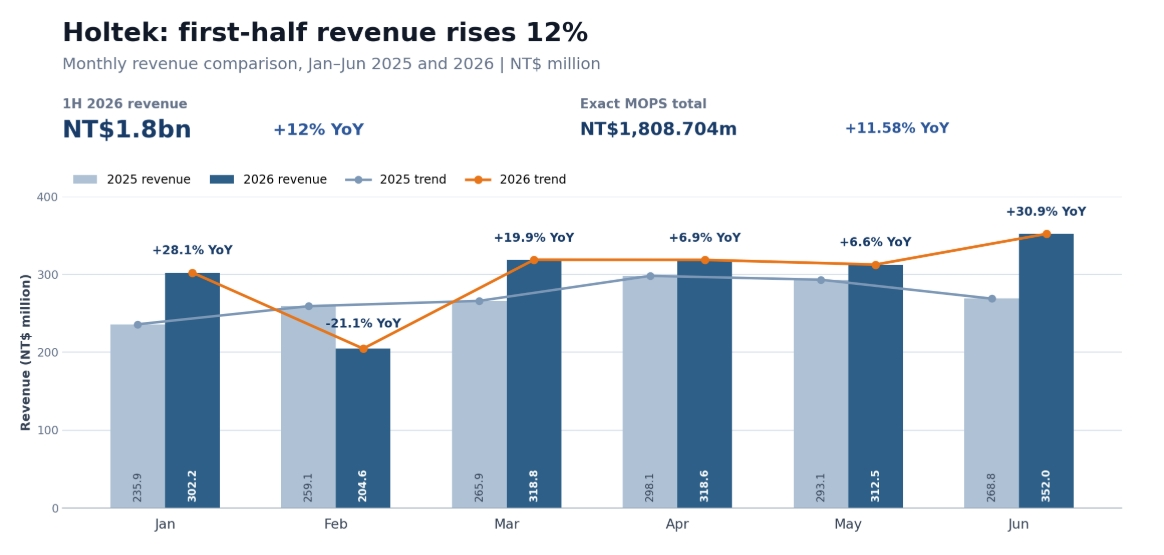Click the '2026 revenue' legend text
Screen dimensions: 1164x555
pos(285,180)
